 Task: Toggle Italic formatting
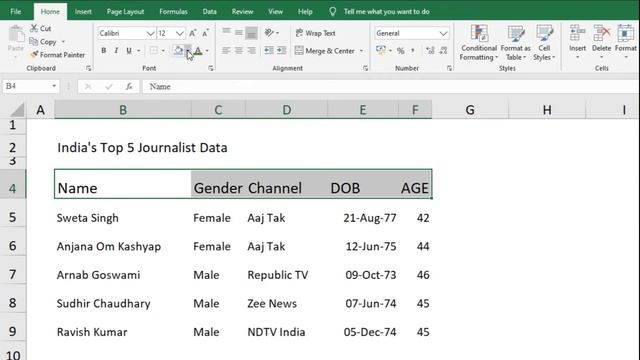[116, 51]
